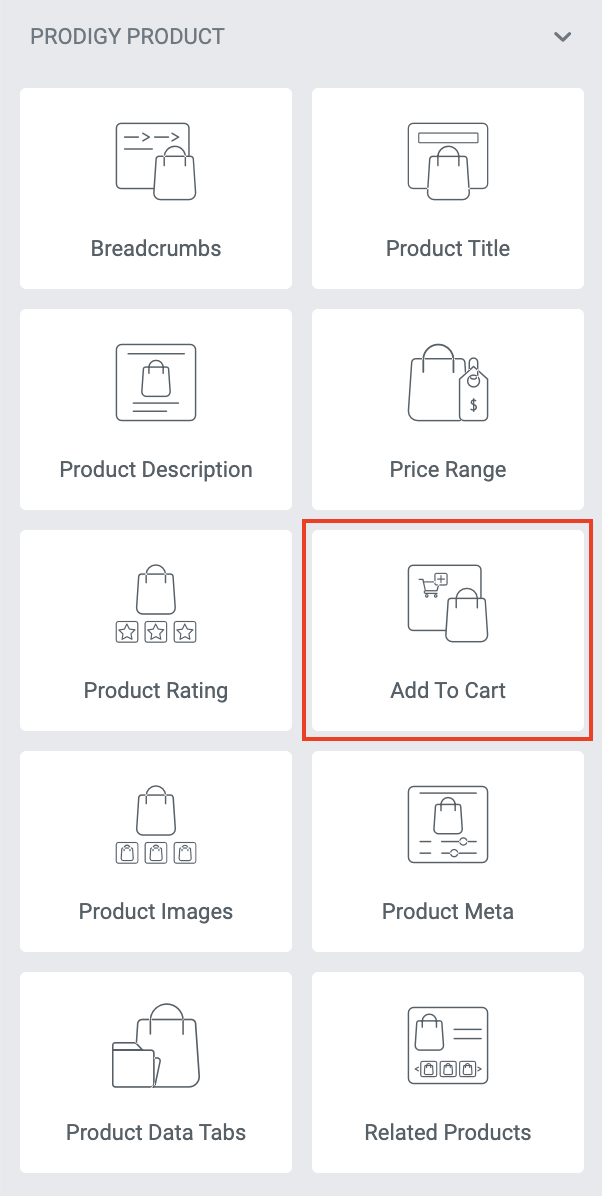The height and width of the screenshot is (1196, 602).
Task: Click the "Price Range" text label
Action: tap(448, 469)
